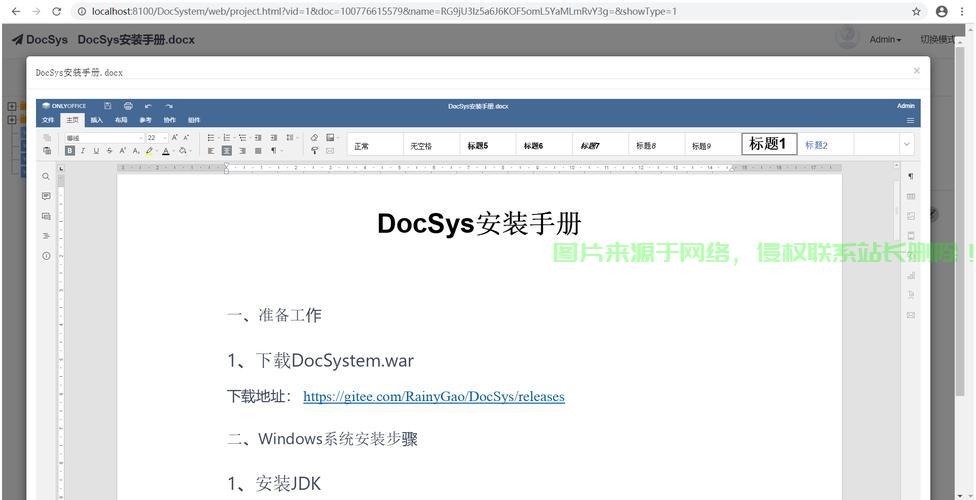Decrease font size with the A down icon

coord(185,138)
